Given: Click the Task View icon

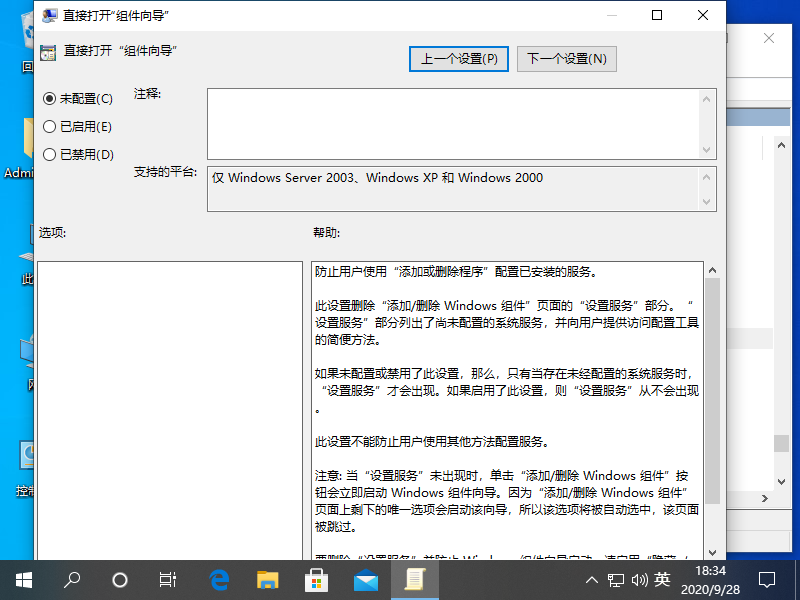Looking at the screenshot, I should (167, 579).
